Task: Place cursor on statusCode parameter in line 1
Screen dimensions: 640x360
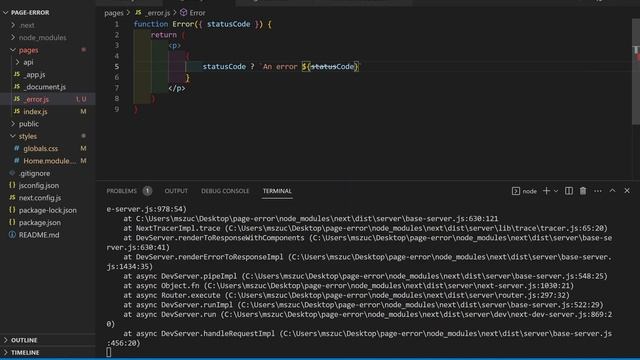Action: [229, 24]
